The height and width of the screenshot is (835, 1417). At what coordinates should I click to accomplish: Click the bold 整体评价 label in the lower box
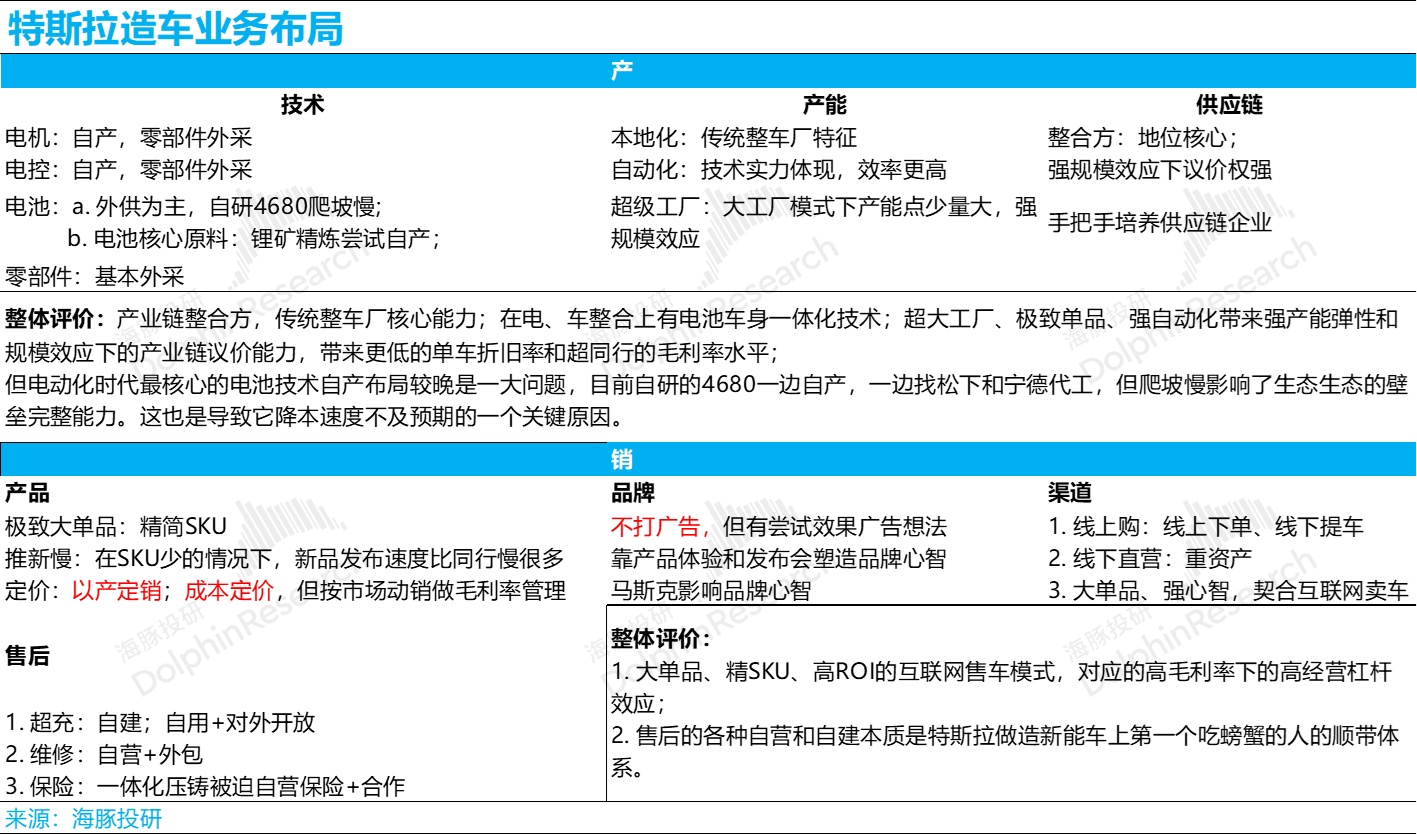point(661,639)
